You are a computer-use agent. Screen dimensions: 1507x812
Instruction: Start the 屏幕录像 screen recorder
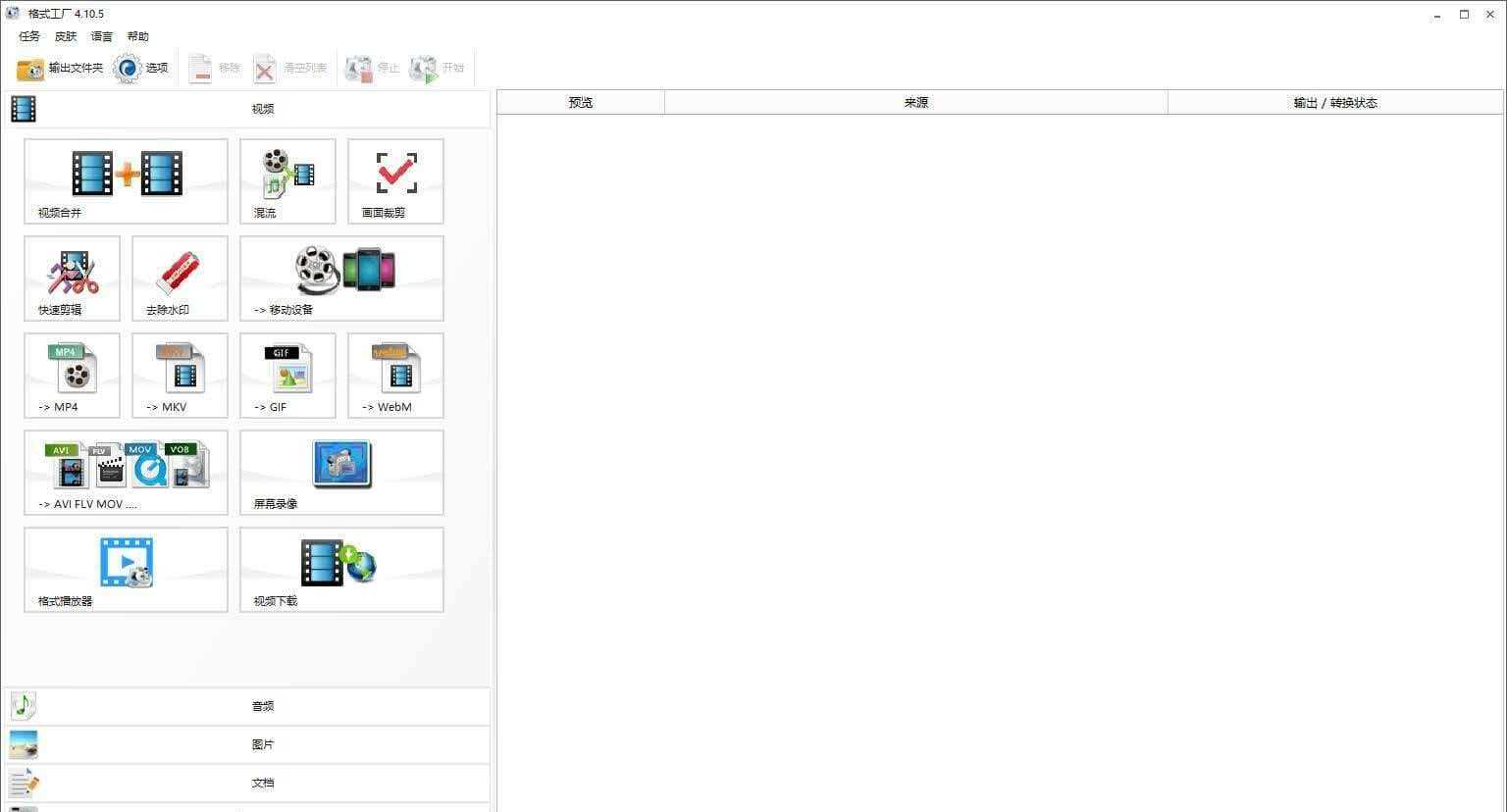click(341, 472)
